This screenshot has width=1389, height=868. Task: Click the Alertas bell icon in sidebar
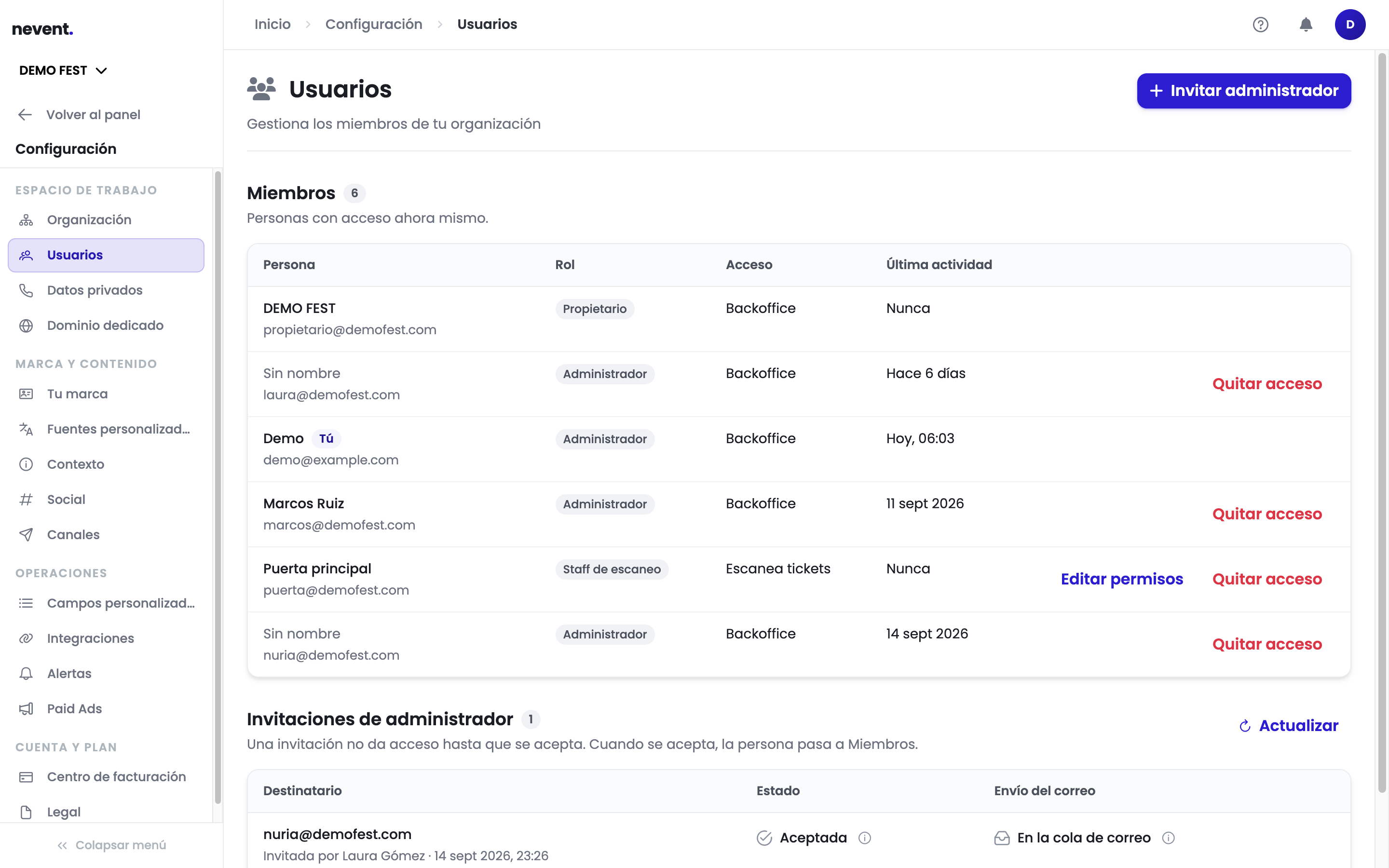[26, 673]
